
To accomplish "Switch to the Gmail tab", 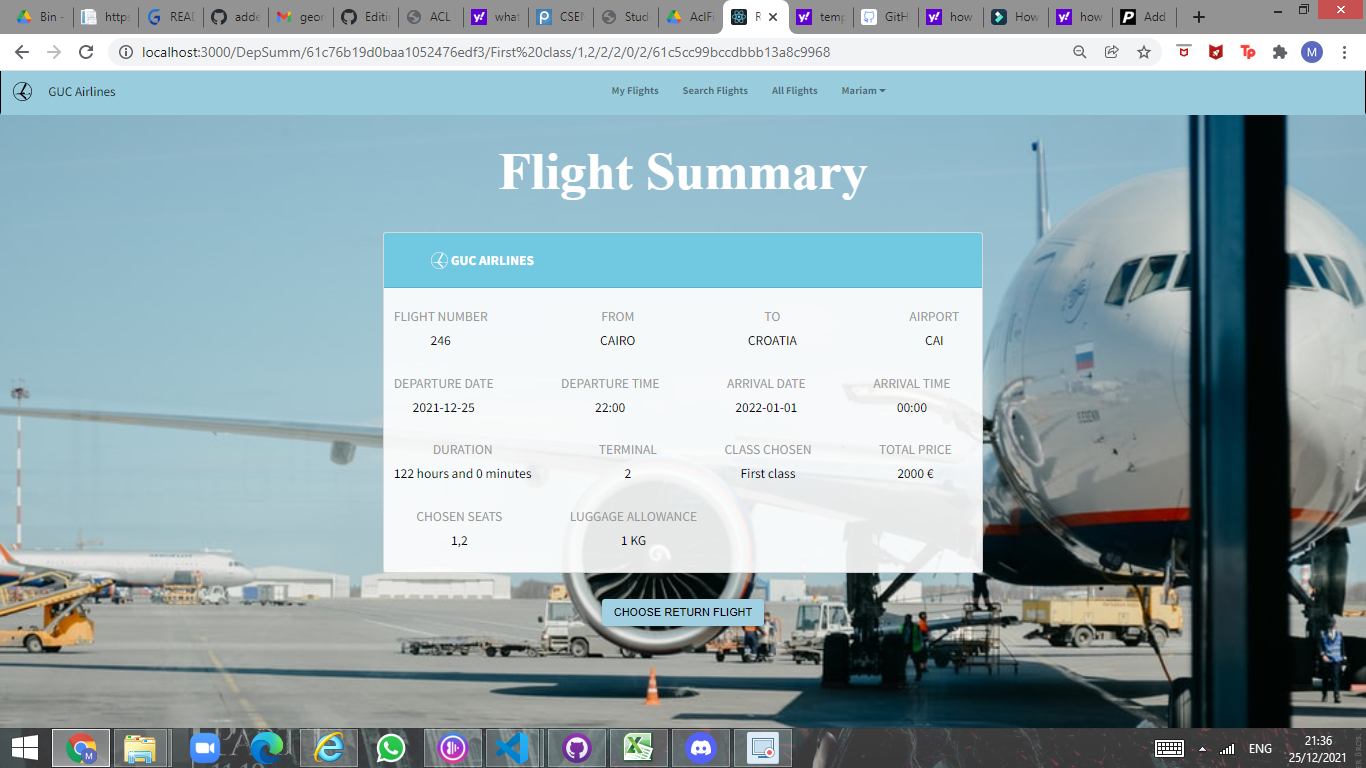I will point(300,17).
